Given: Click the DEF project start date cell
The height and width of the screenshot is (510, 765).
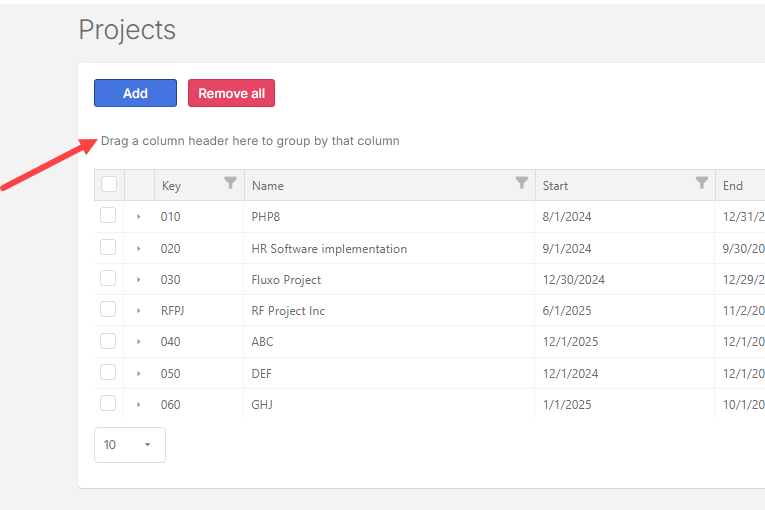Looking at the screenshot, I should [569, 374].
